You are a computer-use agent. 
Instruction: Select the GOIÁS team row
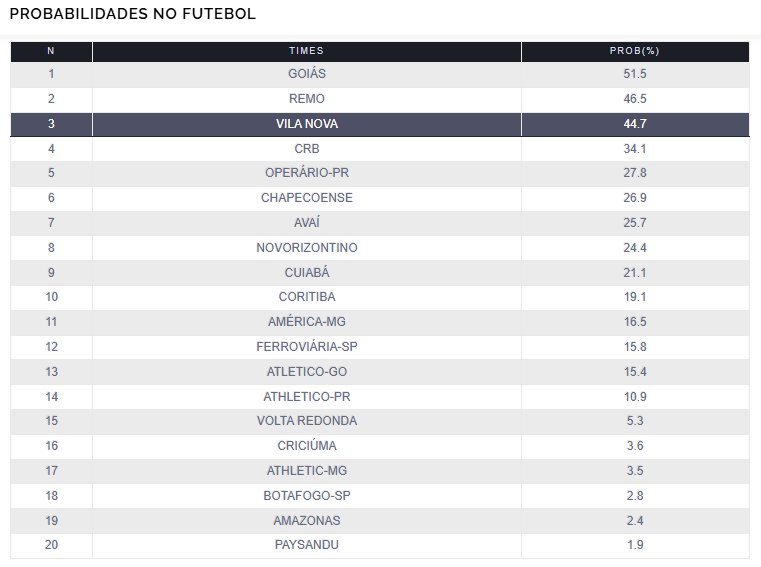(x=380, y=74)
